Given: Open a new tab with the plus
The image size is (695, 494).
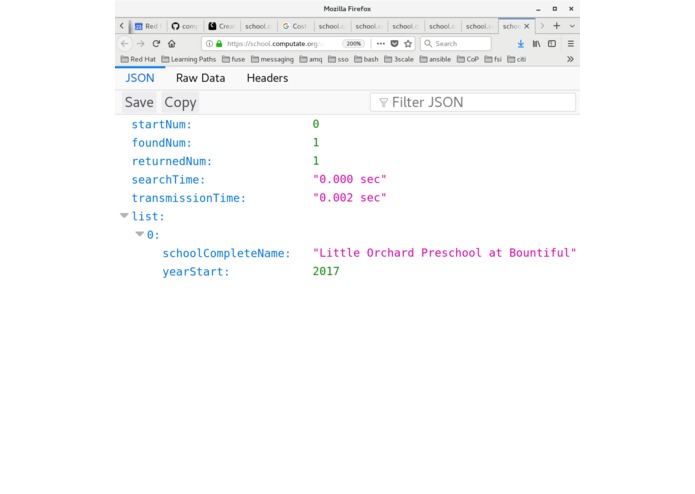Looking at the screenshot, I should 557,26.
